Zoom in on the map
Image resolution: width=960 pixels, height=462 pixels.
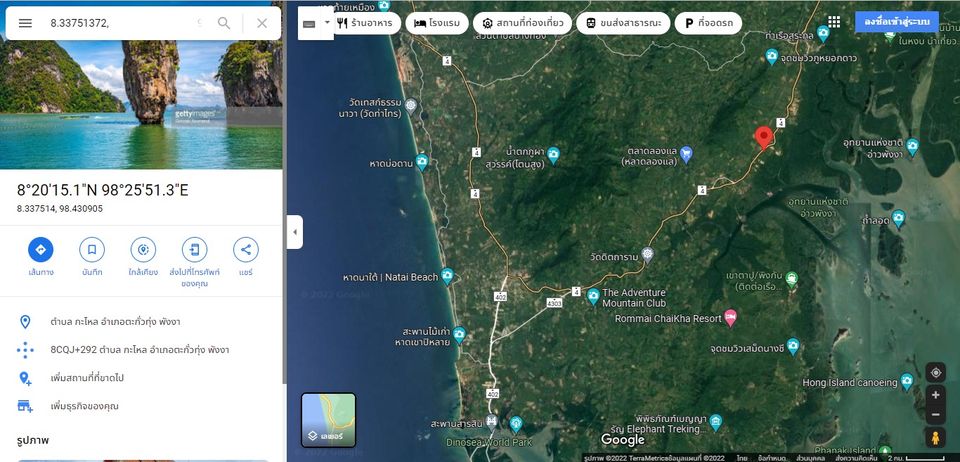click(x=936, y=395)
